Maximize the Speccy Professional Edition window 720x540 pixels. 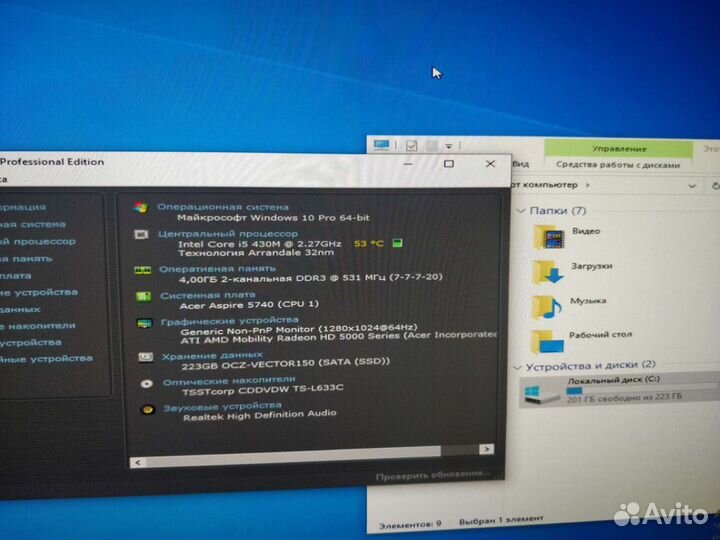[449, 163]
